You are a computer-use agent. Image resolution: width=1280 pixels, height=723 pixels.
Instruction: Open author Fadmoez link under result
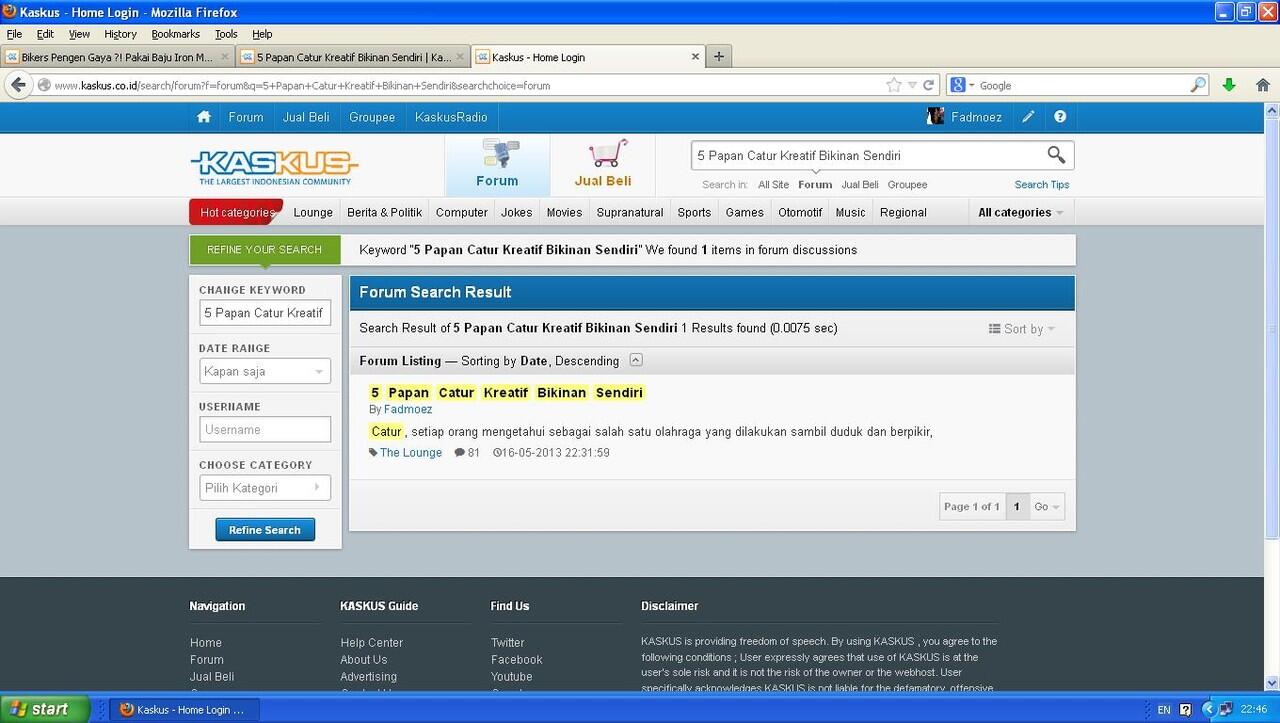[408, 409]
